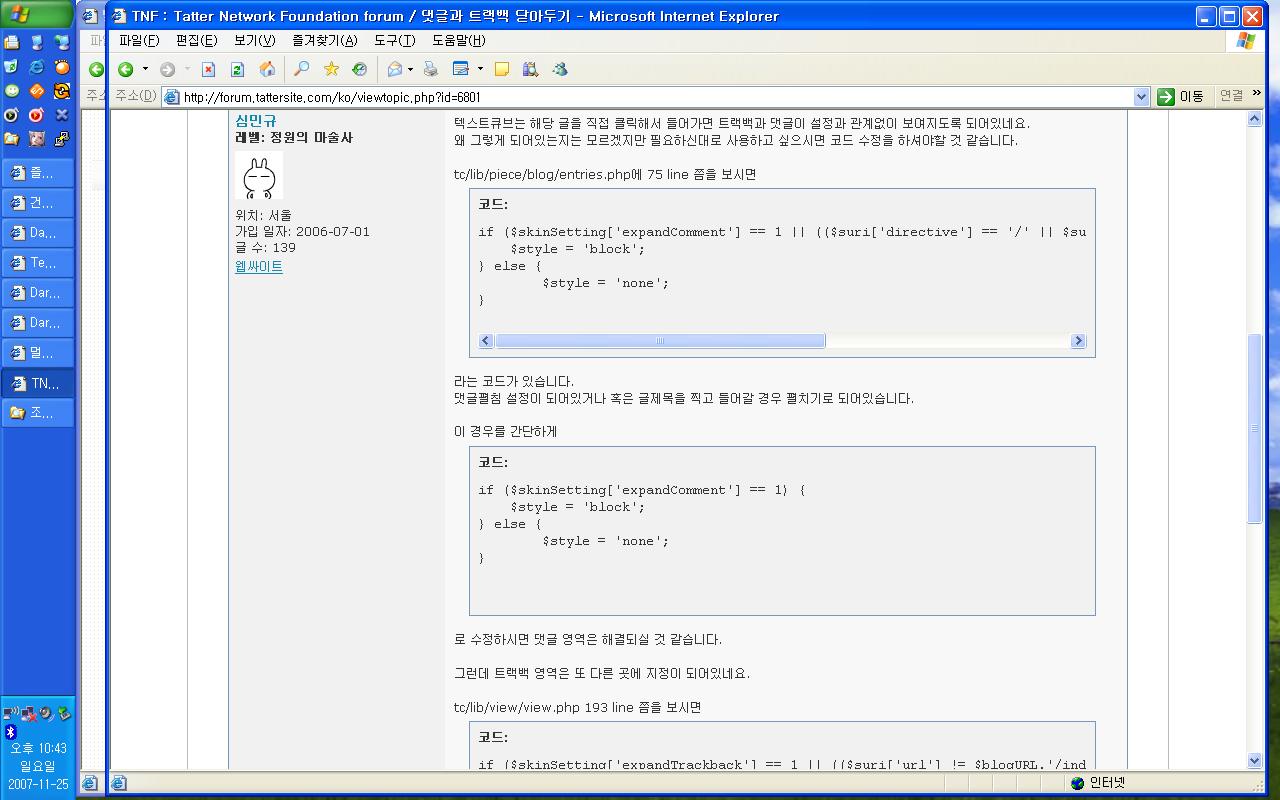The image size is (1280, 800).
Task: Open the 웹싸이트 link under the profile
Action: (258, 267)
